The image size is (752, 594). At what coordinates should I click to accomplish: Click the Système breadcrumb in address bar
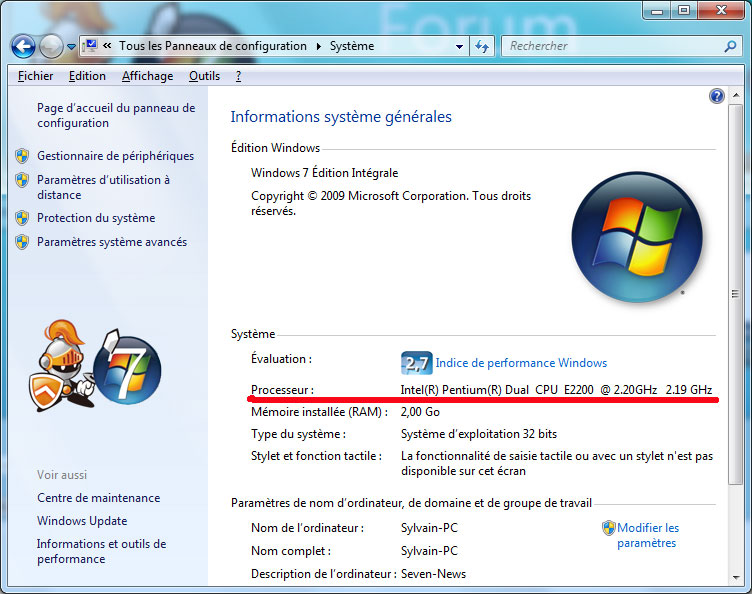pos(352,46)
